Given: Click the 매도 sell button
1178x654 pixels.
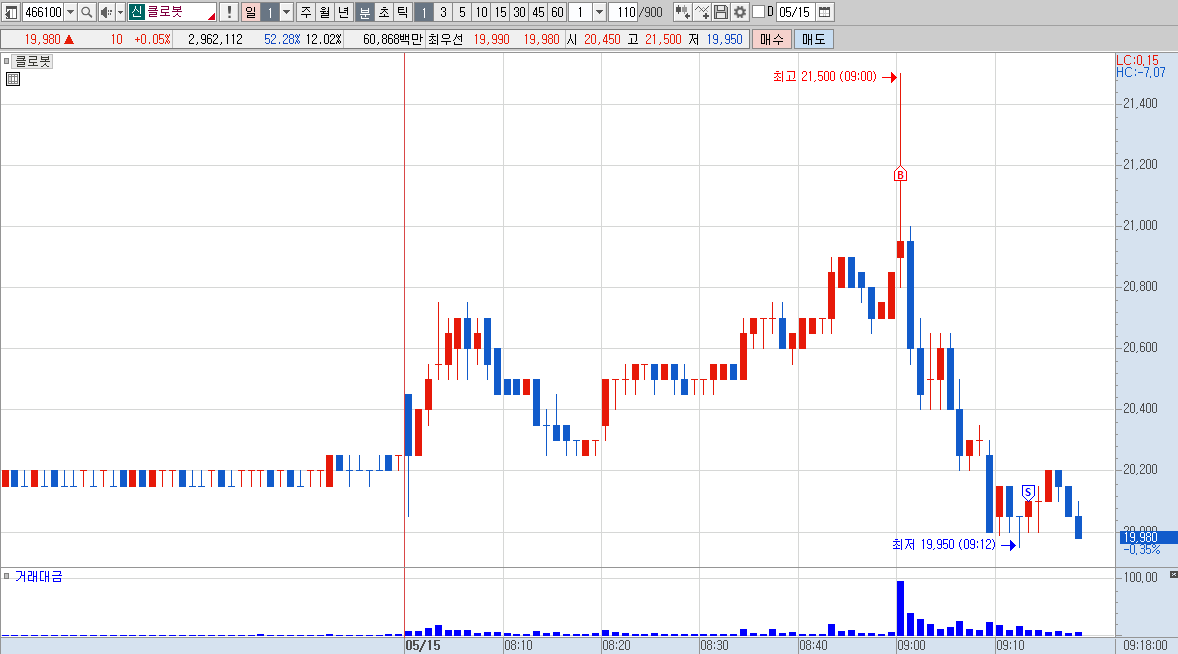Looking at the screenshot, I should point(814,39).
